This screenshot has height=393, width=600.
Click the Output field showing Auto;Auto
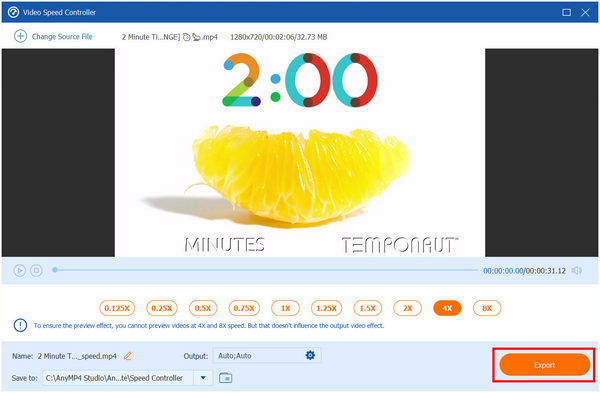click(267, 355)
